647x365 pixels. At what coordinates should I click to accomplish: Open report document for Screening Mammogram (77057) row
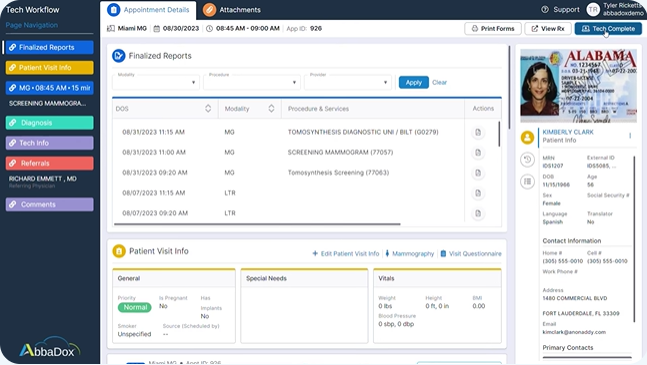coord(478,153)
